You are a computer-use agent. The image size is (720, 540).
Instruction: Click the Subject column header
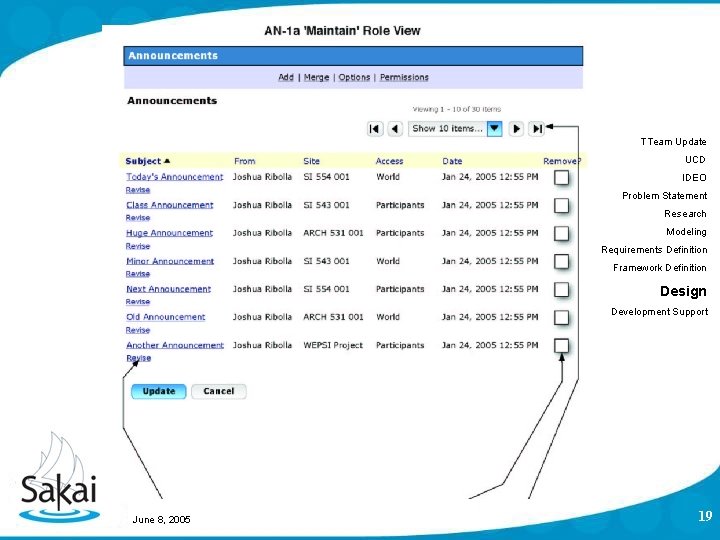(143, 161)
